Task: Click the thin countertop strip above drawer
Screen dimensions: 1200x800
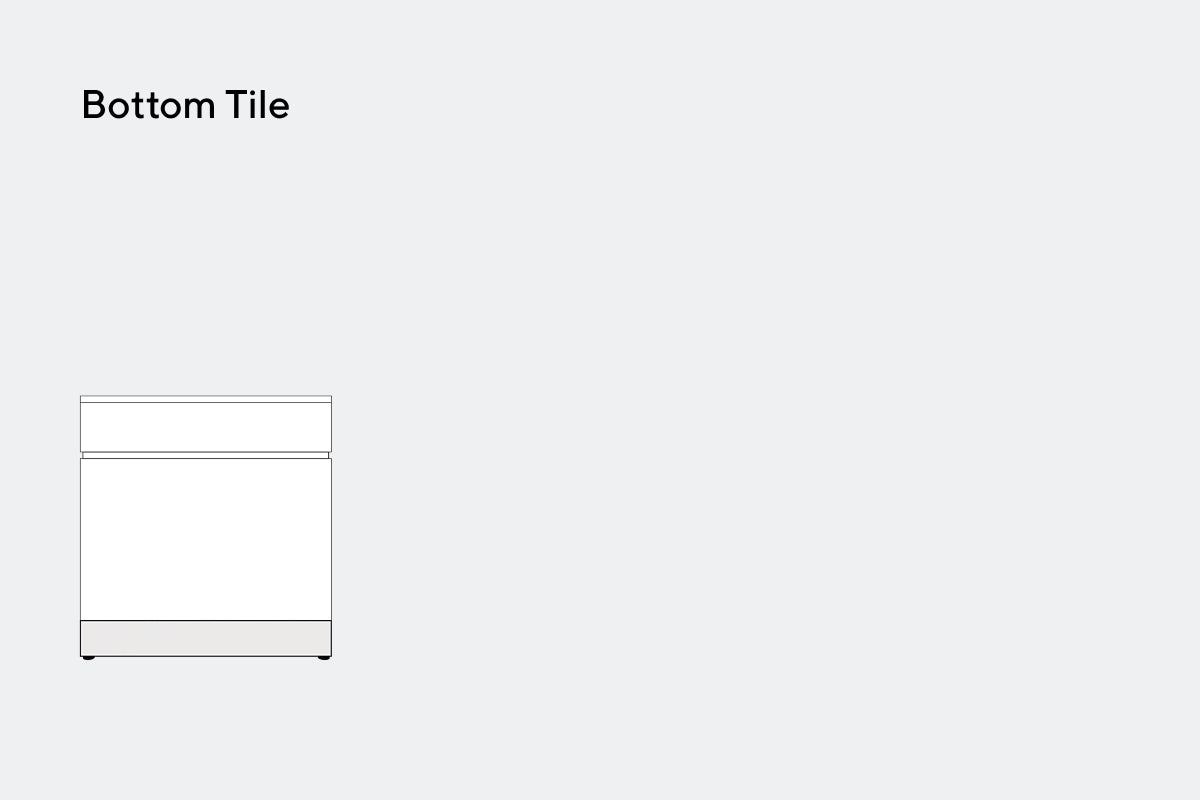Action: click(x=206, y=399)
